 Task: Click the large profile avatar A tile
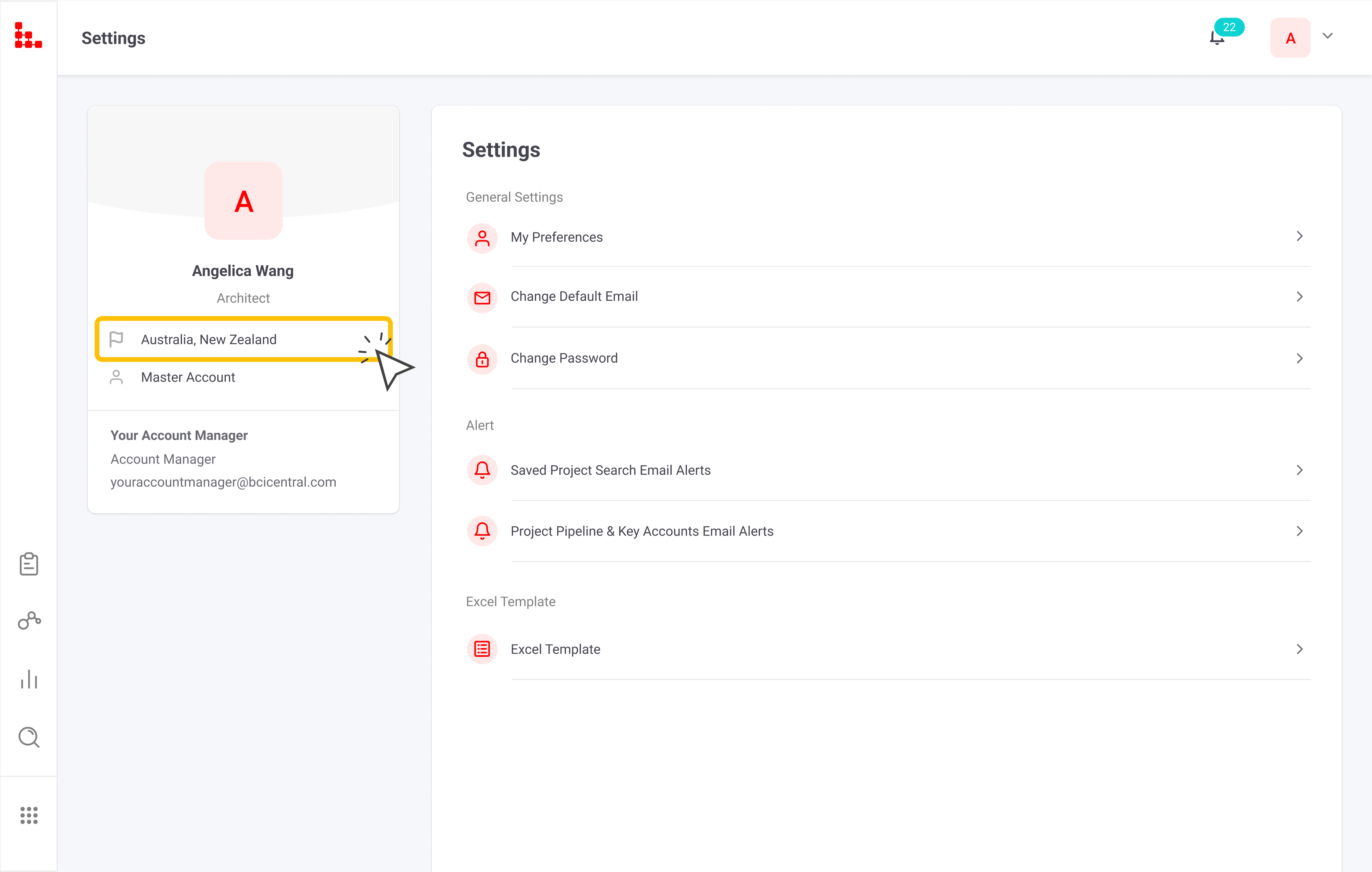pos(243,201)
